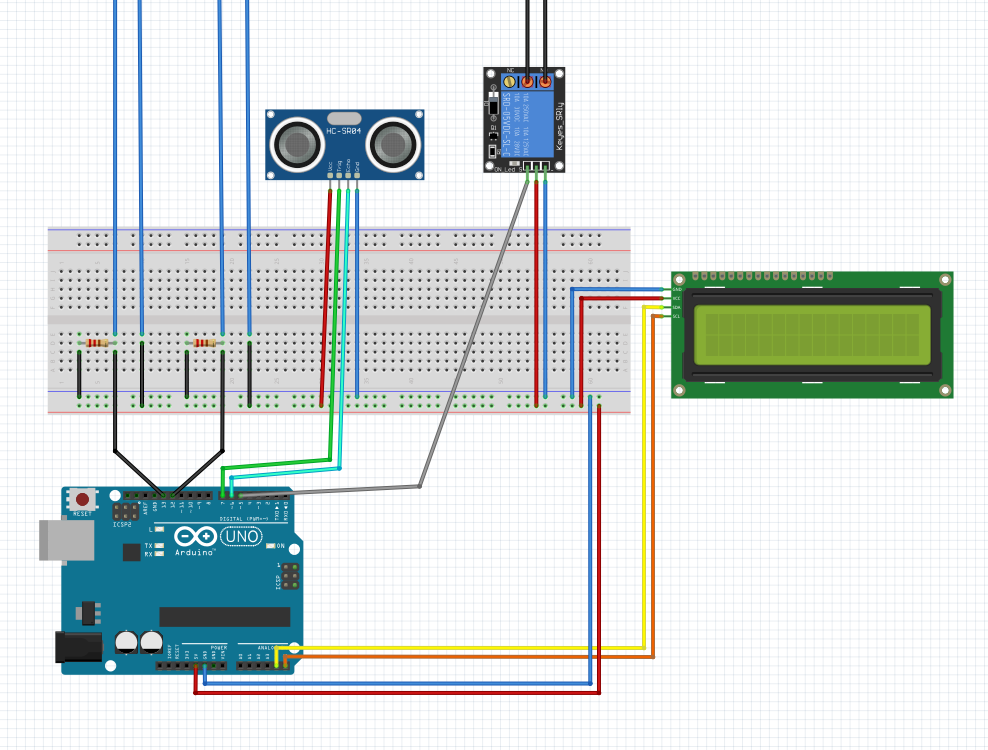Click the ICSP header near ON LED
This screenshot has width=988, height=750.
[290, 576]
